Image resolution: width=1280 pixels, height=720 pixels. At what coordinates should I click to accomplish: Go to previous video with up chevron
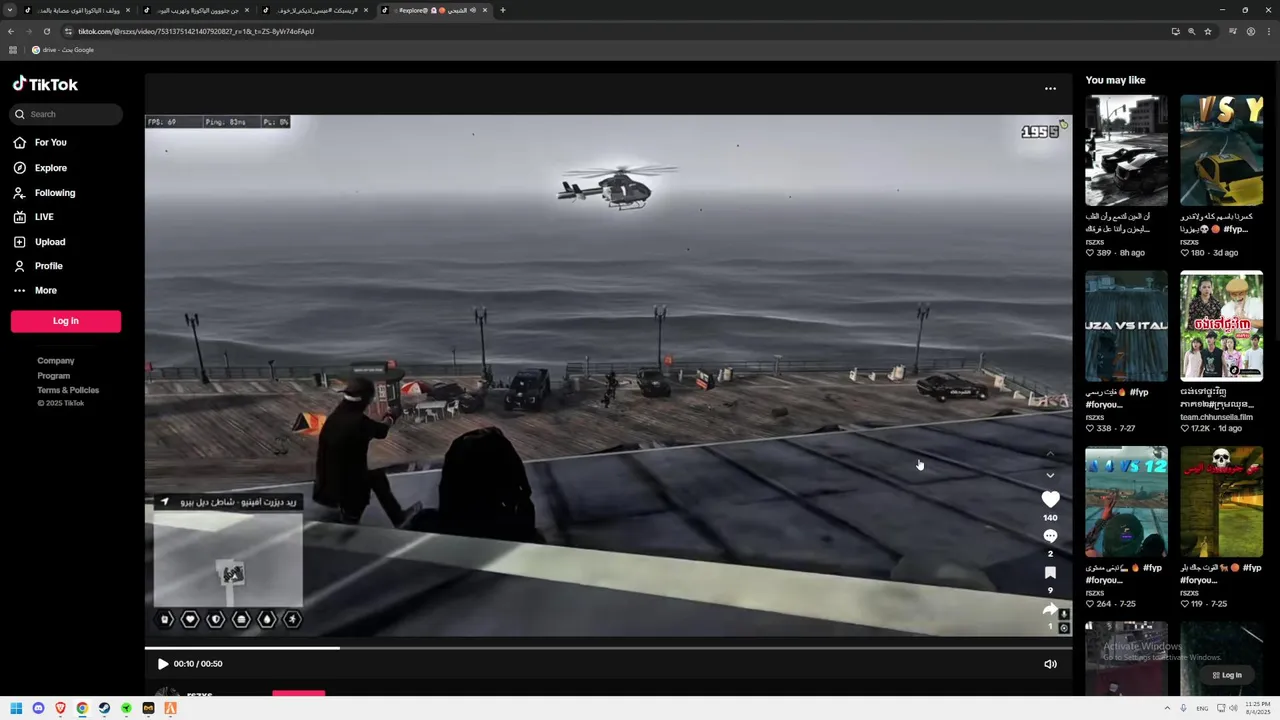[1050, 454]
